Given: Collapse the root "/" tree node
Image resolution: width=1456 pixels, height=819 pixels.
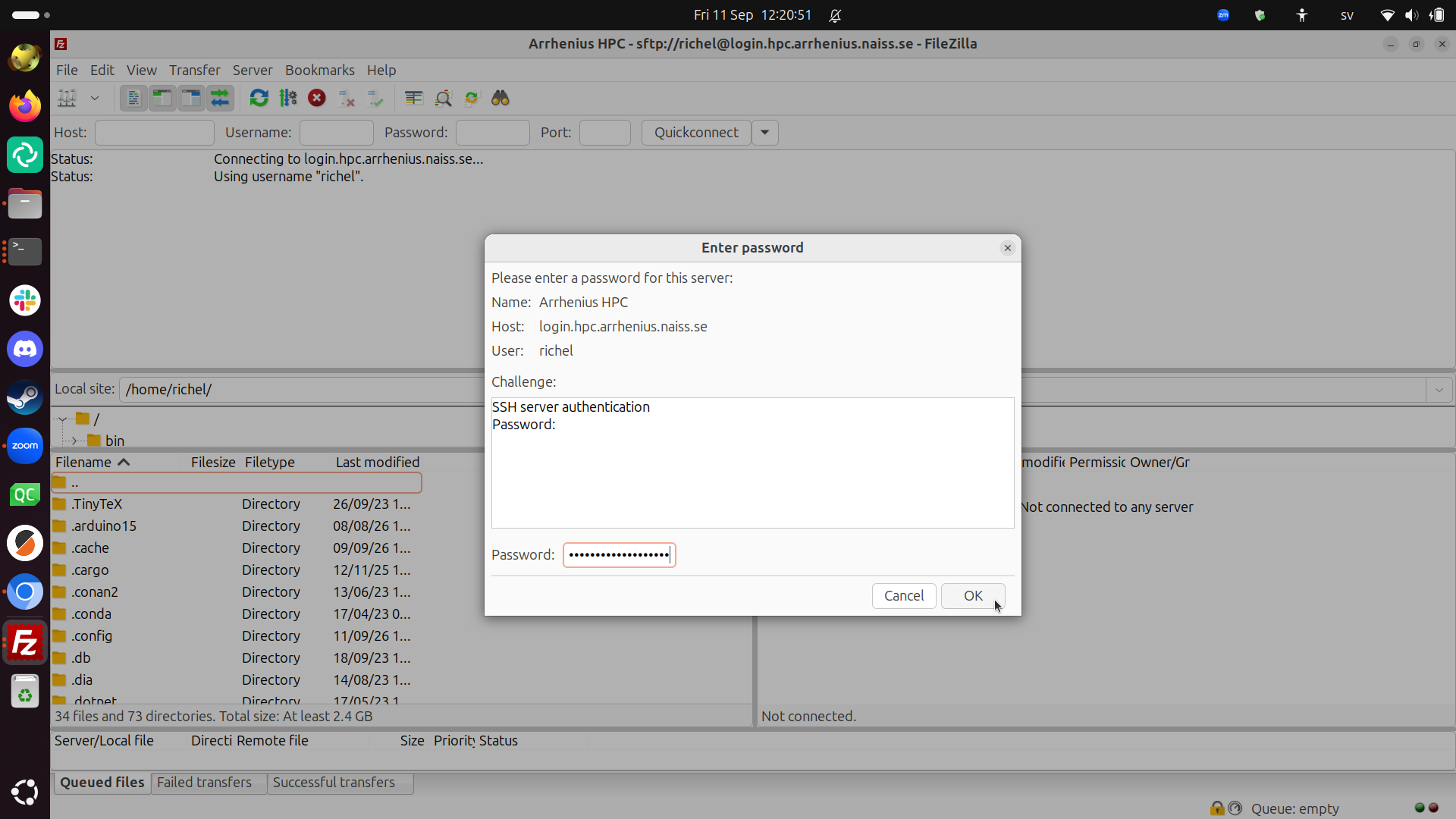Looking at the screenshot, I should click(x=64, y=419).
